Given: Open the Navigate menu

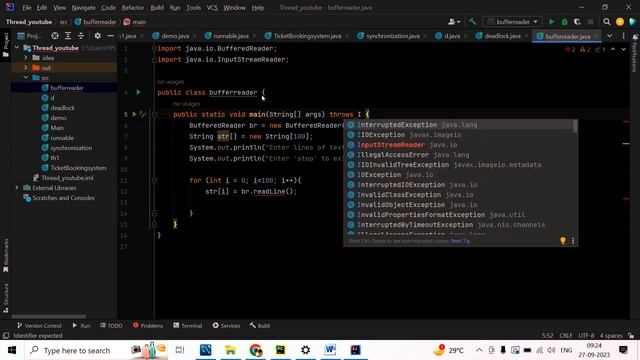Looking at the screenshot, I should coord(83,8).
